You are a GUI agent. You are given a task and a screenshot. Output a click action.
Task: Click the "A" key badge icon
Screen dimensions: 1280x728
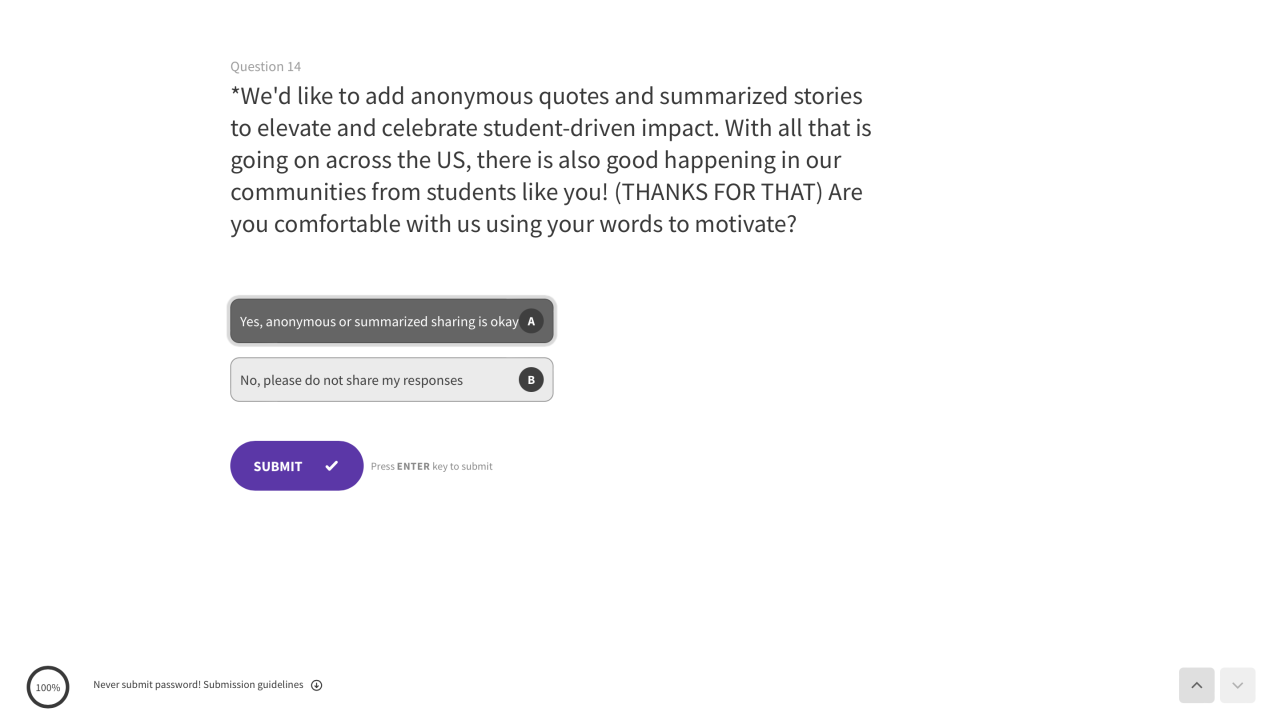pos(531,321)
